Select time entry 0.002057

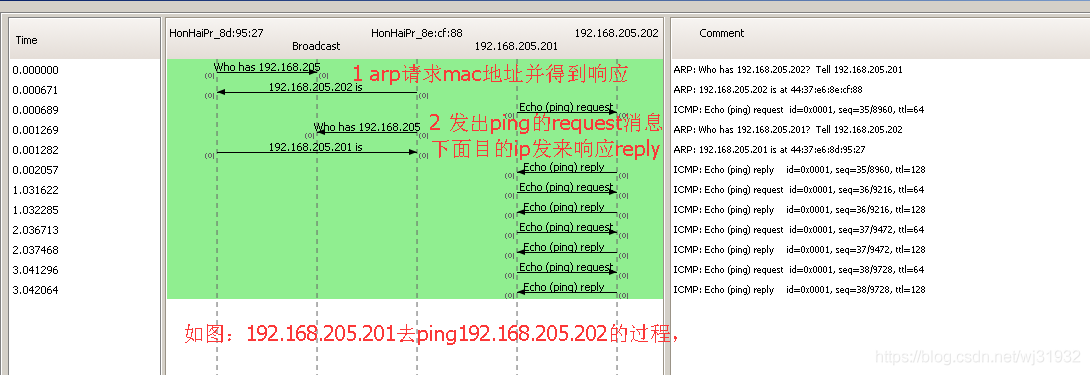[35, 170]
